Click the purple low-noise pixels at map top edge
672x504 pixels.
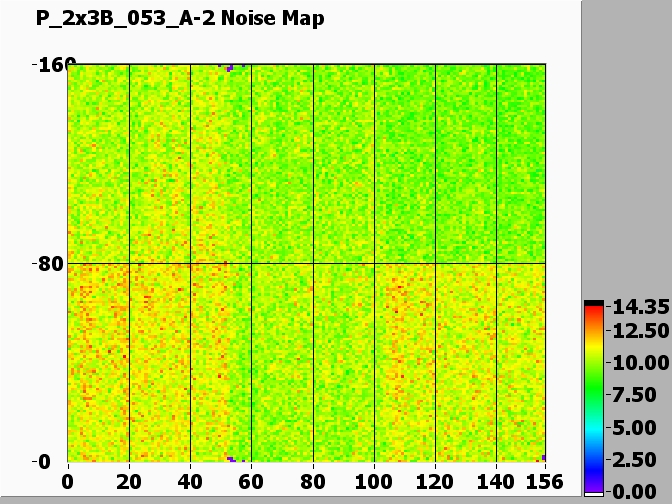click(x=229, y=67)
